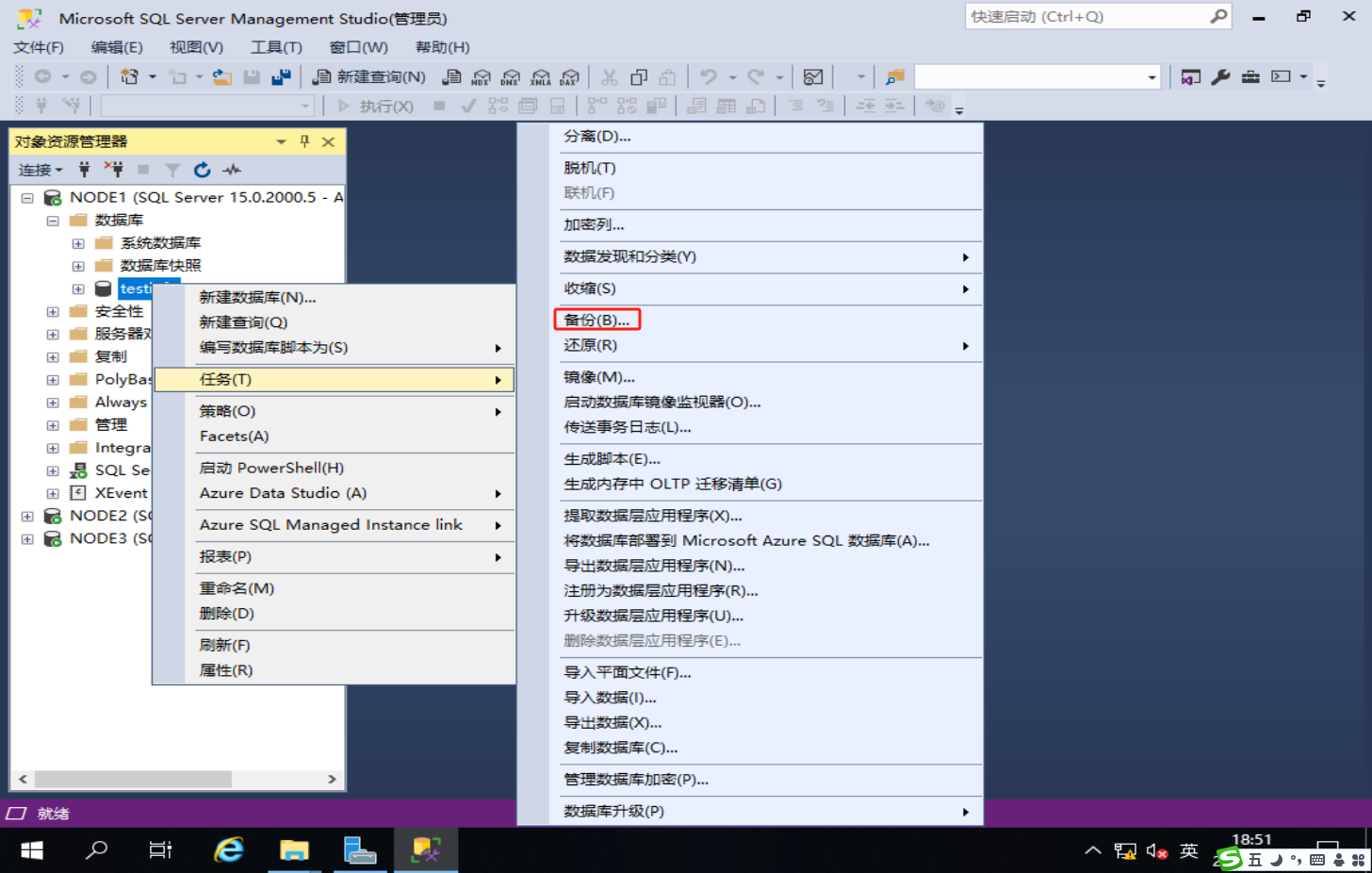1372x873 pixels.
Task: Click the 新建查询(N) toolbar button
Action: pos(369,77)
